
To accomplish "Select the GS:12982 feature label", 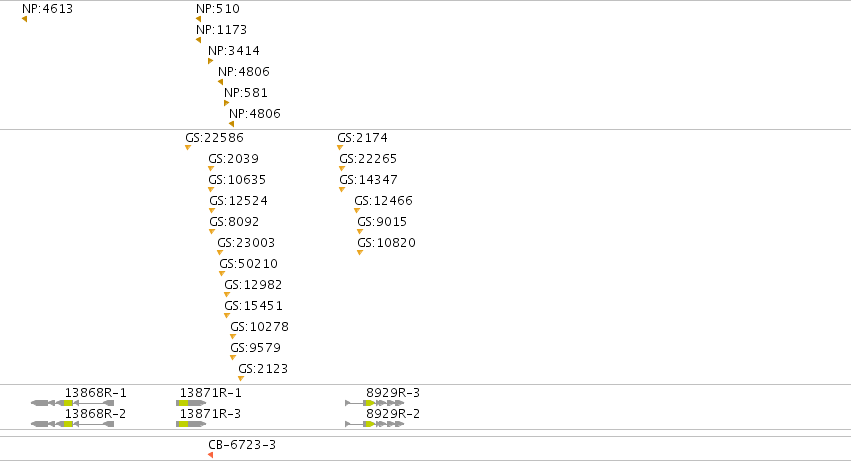I will tap(253, 285).
